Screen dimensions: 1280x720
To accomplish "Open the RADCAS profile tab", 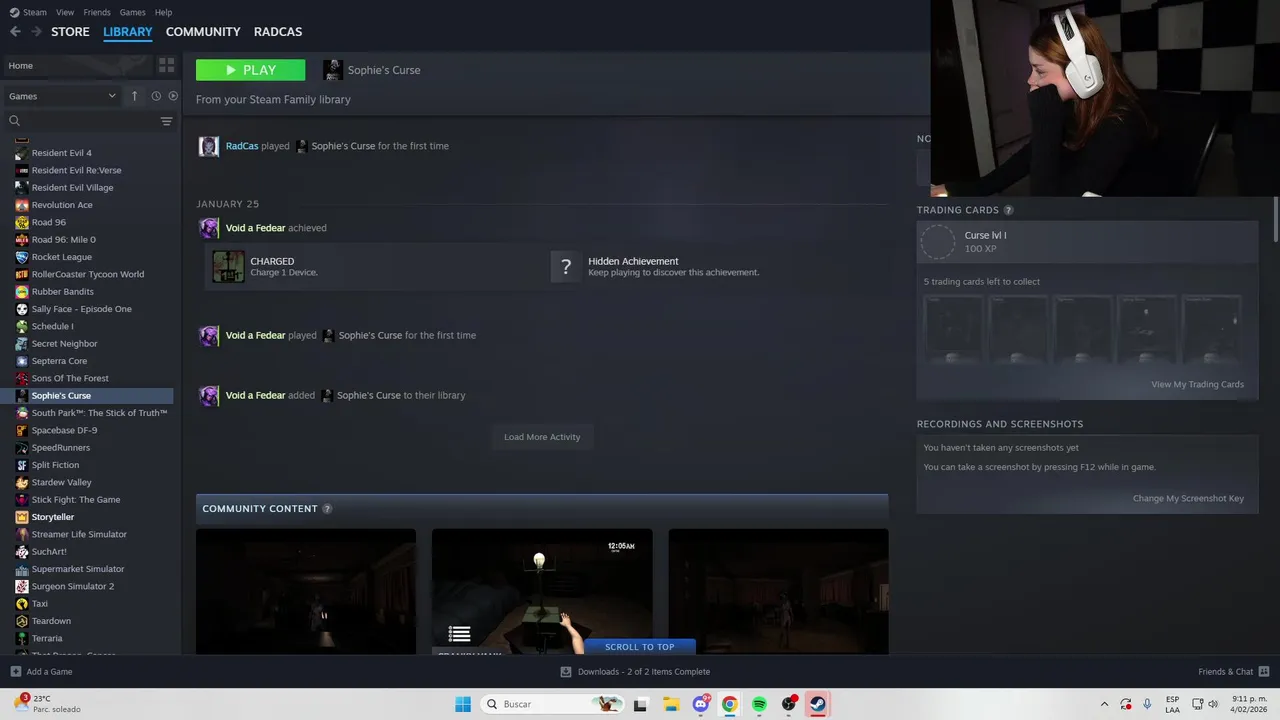I will pos(278,32).
